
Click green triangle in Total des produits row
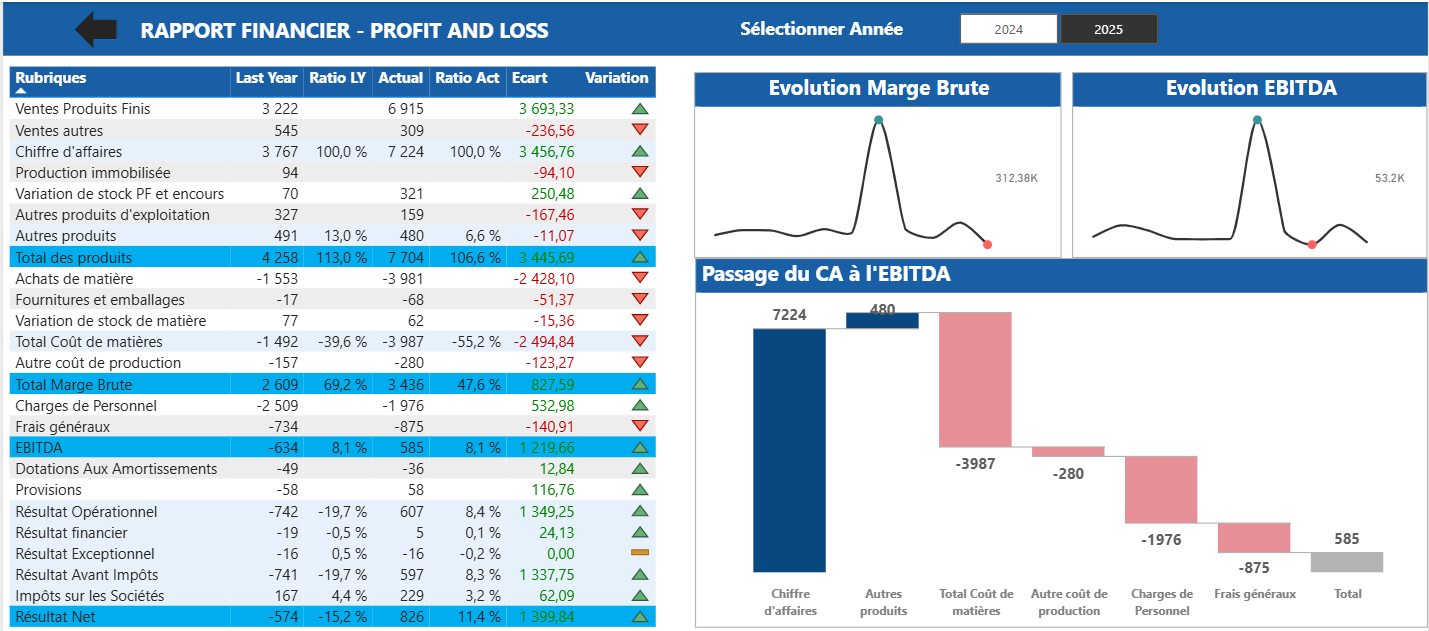(640, 257)
